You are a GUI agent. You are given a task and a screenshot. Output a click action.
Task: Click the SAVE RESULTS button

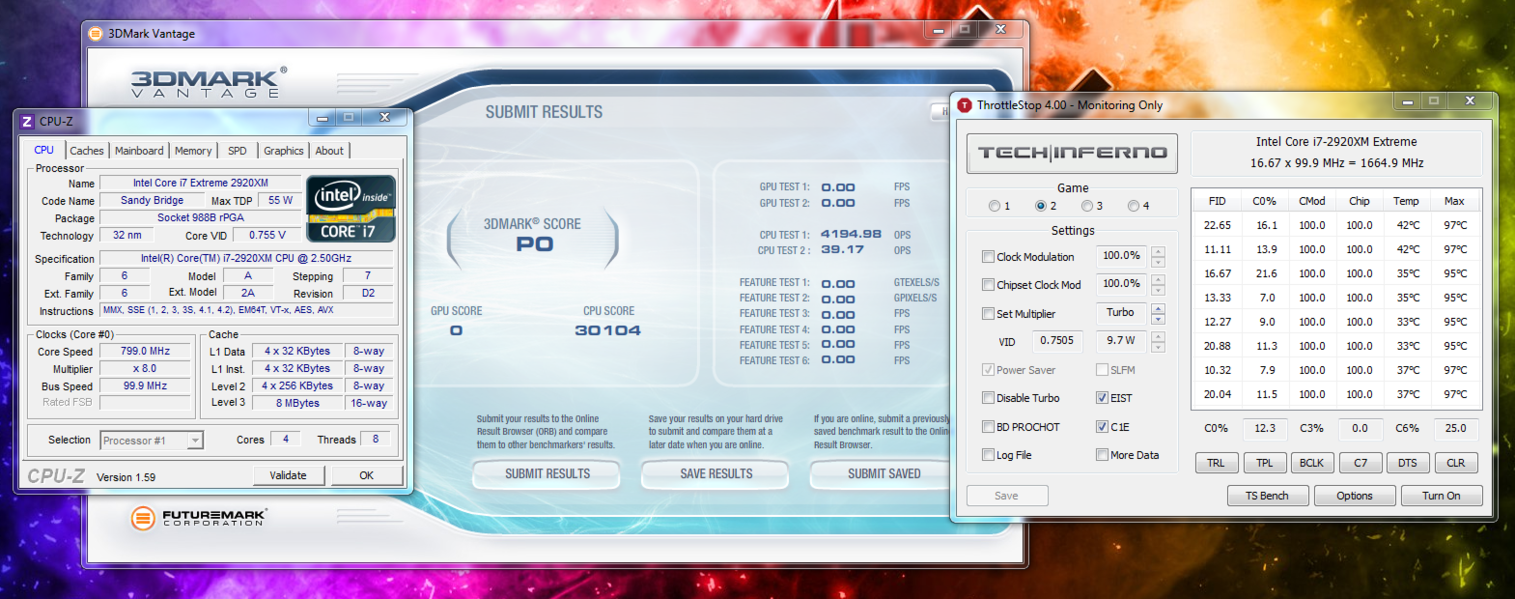716,473
